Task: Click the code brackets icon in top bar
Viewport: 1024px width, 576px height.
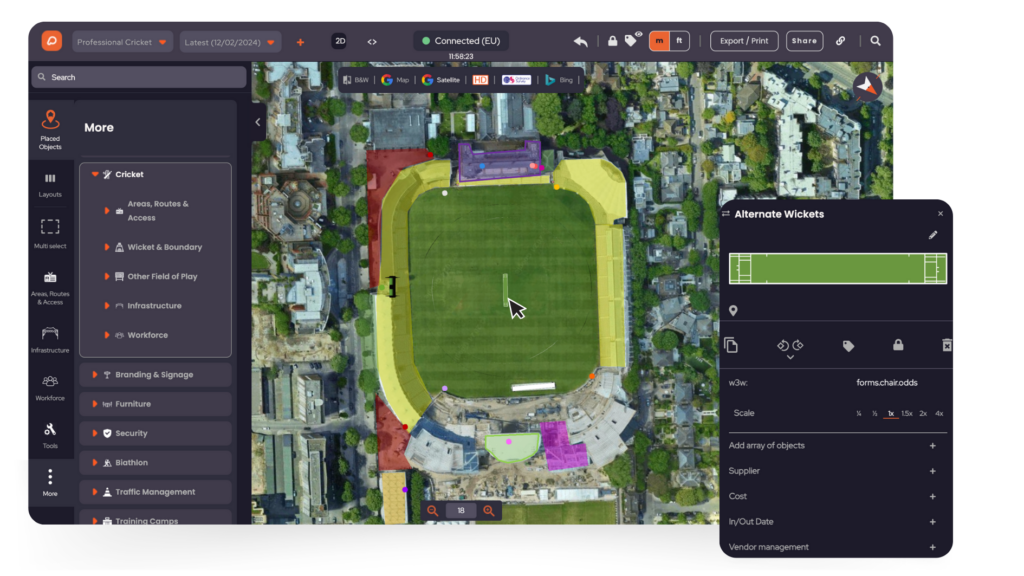Action: [x=372, y=42]
